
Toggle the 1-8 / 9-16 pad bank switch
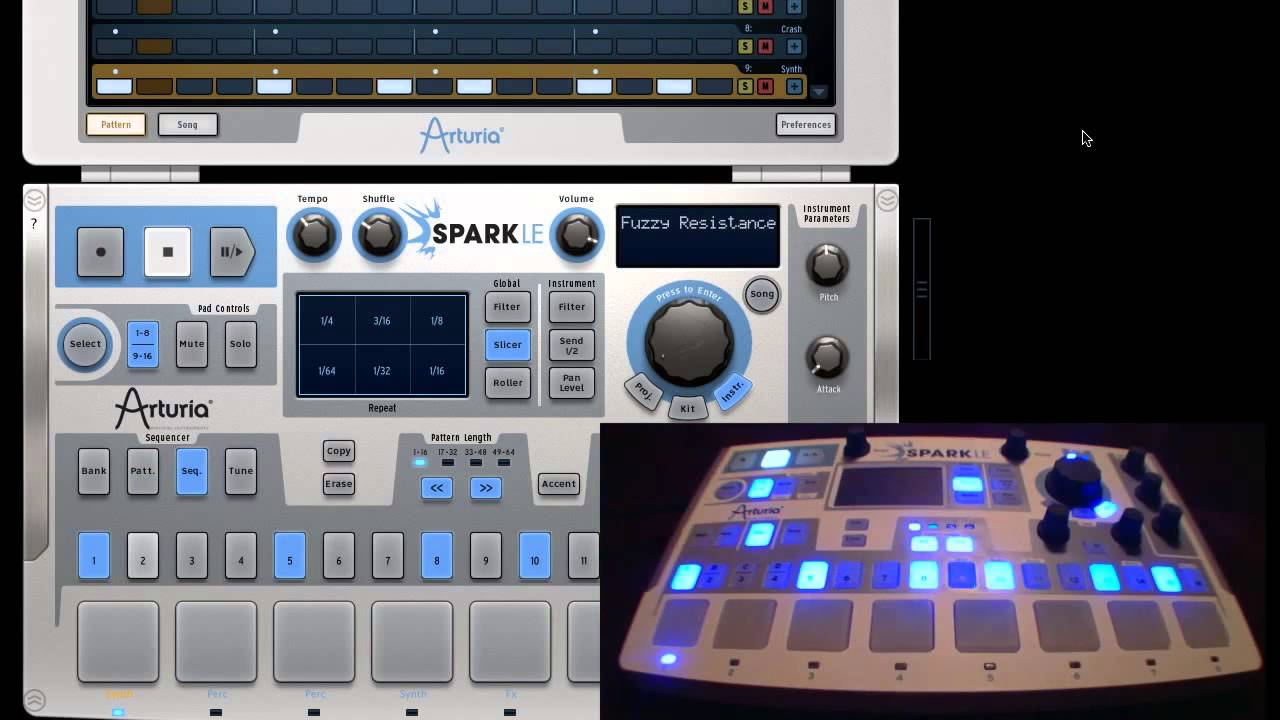[143, 344]
